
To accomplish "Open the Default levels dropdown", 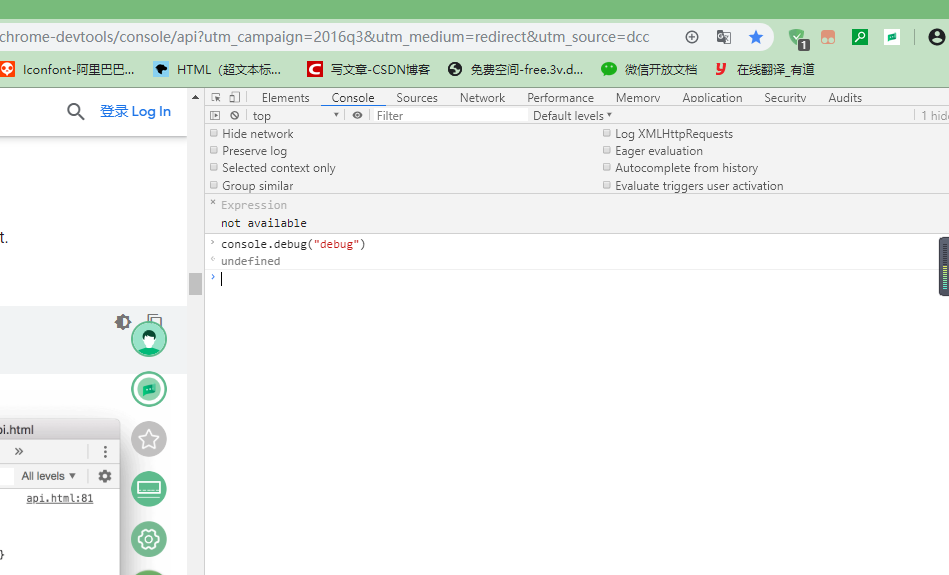I will coord(572,116).
